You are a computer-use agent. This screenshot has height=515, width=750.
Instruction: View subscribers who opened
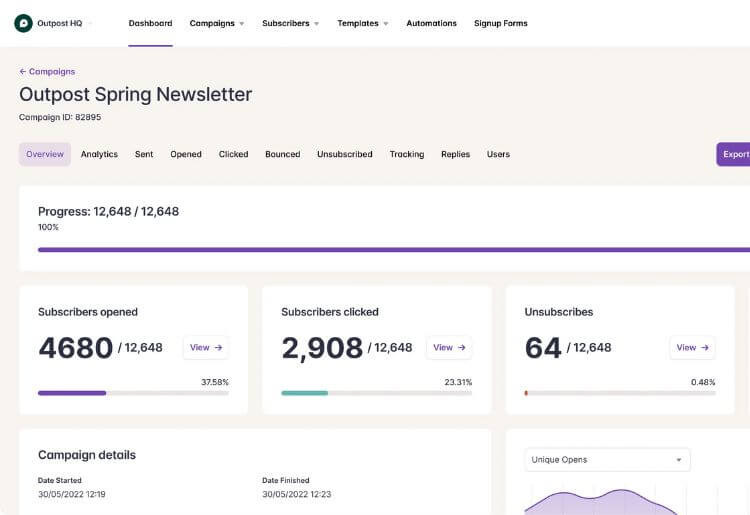pyautogui.click(x=206, y=348)
